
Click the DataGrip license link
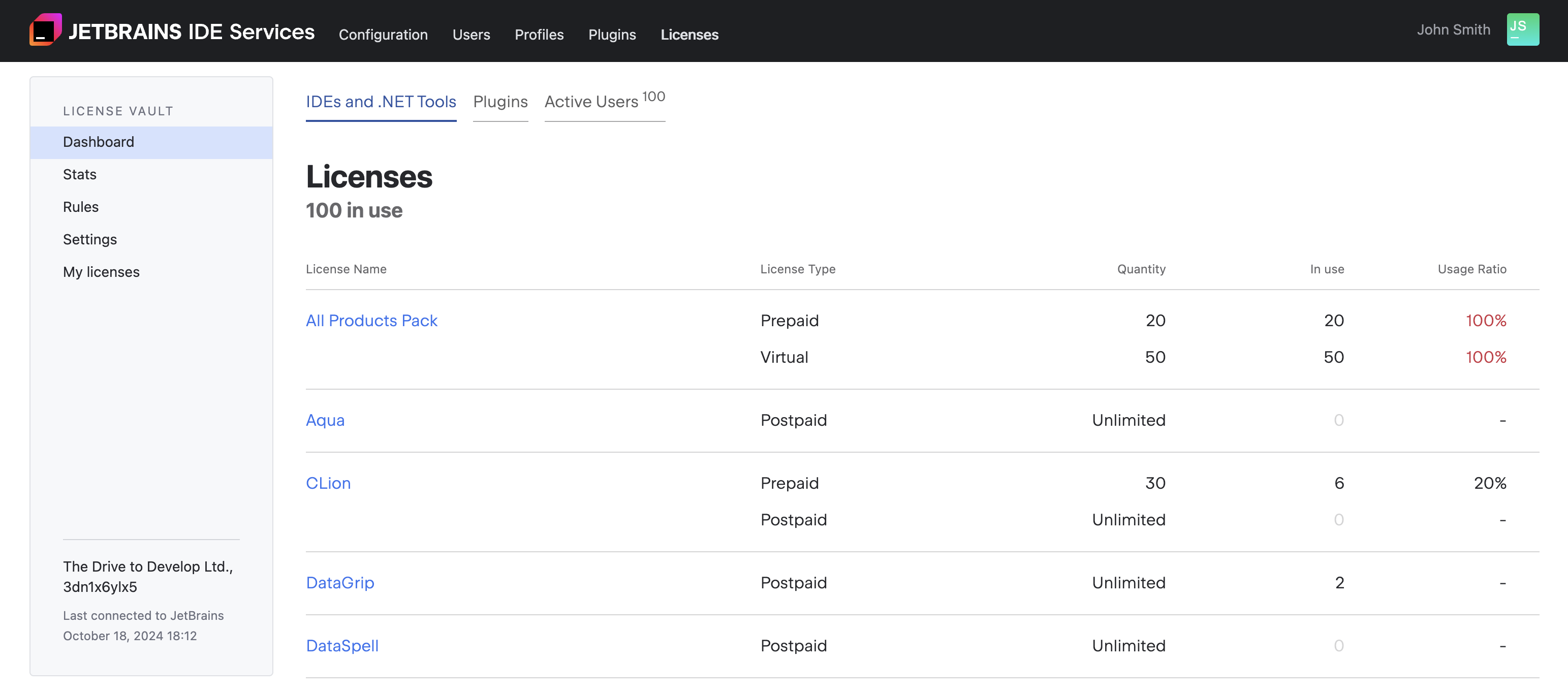(x=340, y=582)
